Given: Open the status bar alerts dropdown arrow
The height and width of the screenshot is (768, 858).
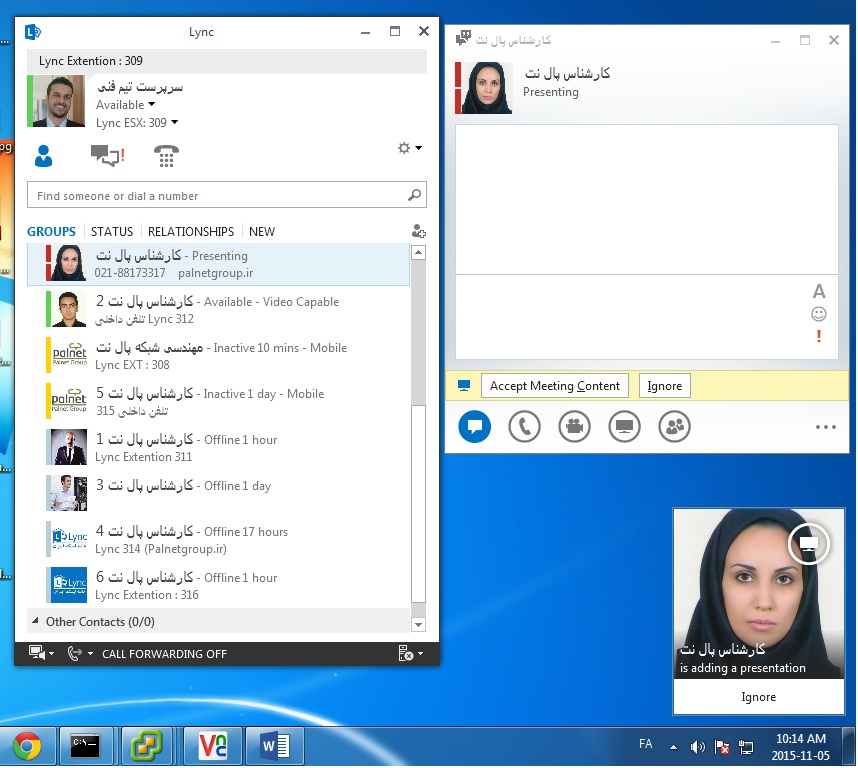Looking at the screenshot, I should point(420,654).
